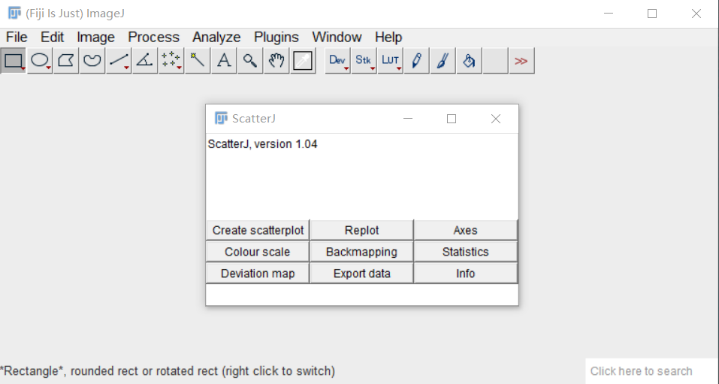Select the Paintbrush tool
719x384 pixels.
point(442,61)
